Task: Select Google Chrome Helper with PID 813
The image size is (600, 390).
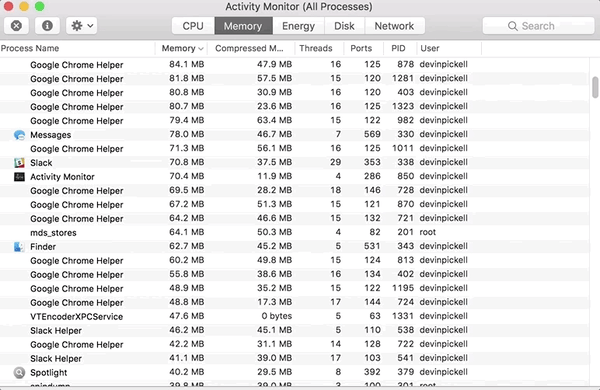Action: (294, 260)
